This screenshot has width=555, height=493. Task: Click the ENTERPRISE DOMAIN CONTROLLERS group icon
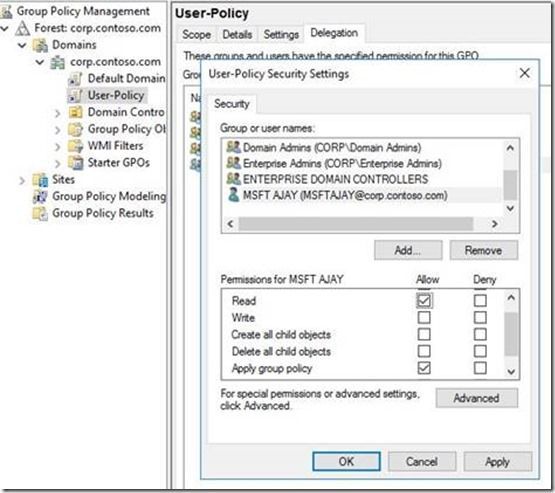coord(233,179)
